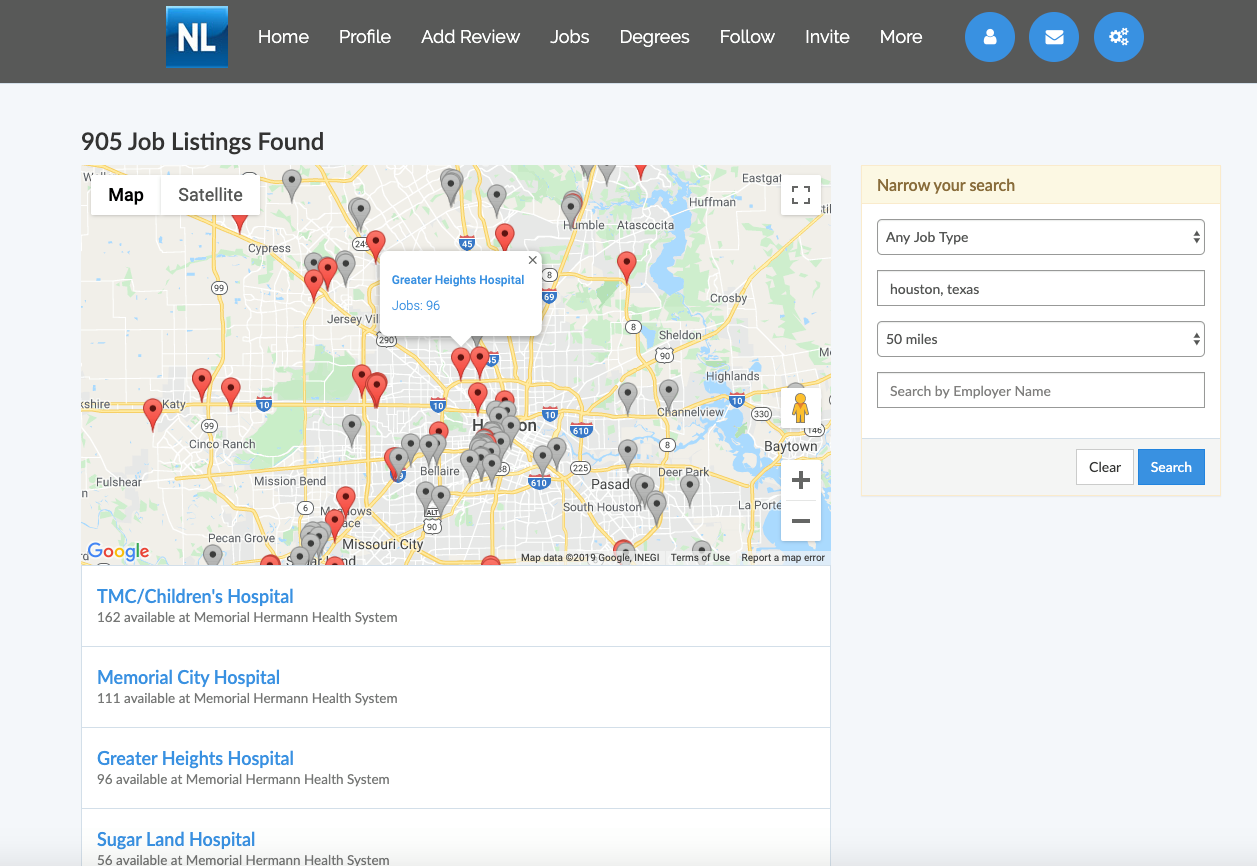Click '96 available at Memorial Hermann Health System'

(x=243, y=779)
